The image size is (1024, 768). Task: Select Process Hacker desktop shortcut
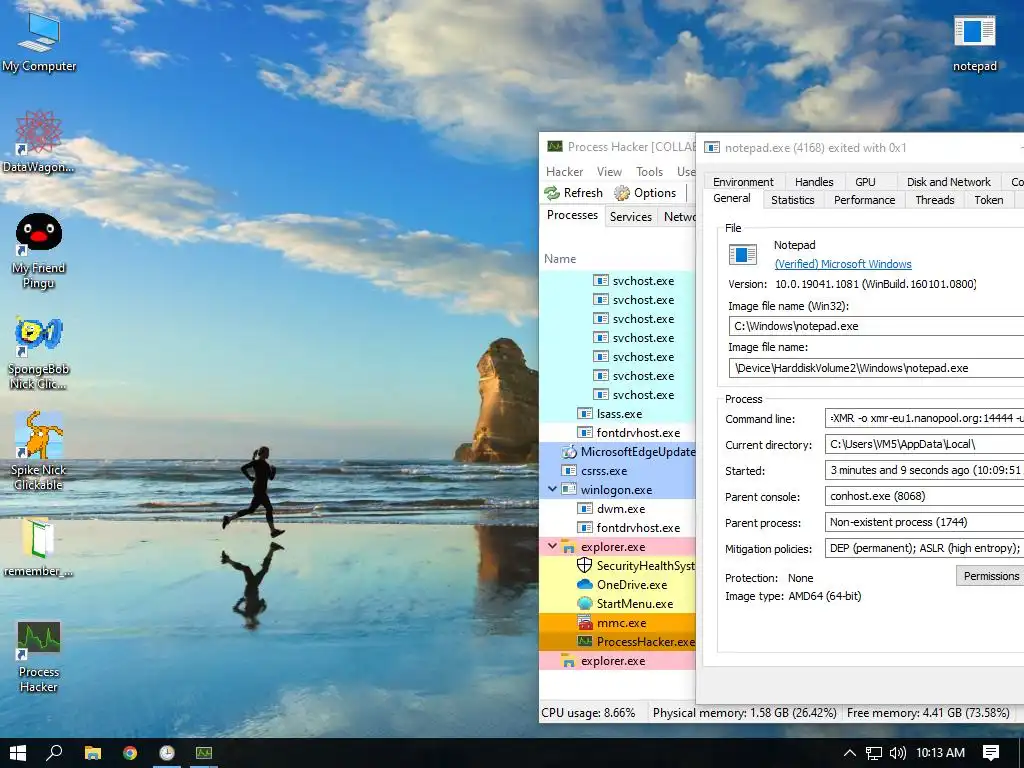(x=39, y=656)
